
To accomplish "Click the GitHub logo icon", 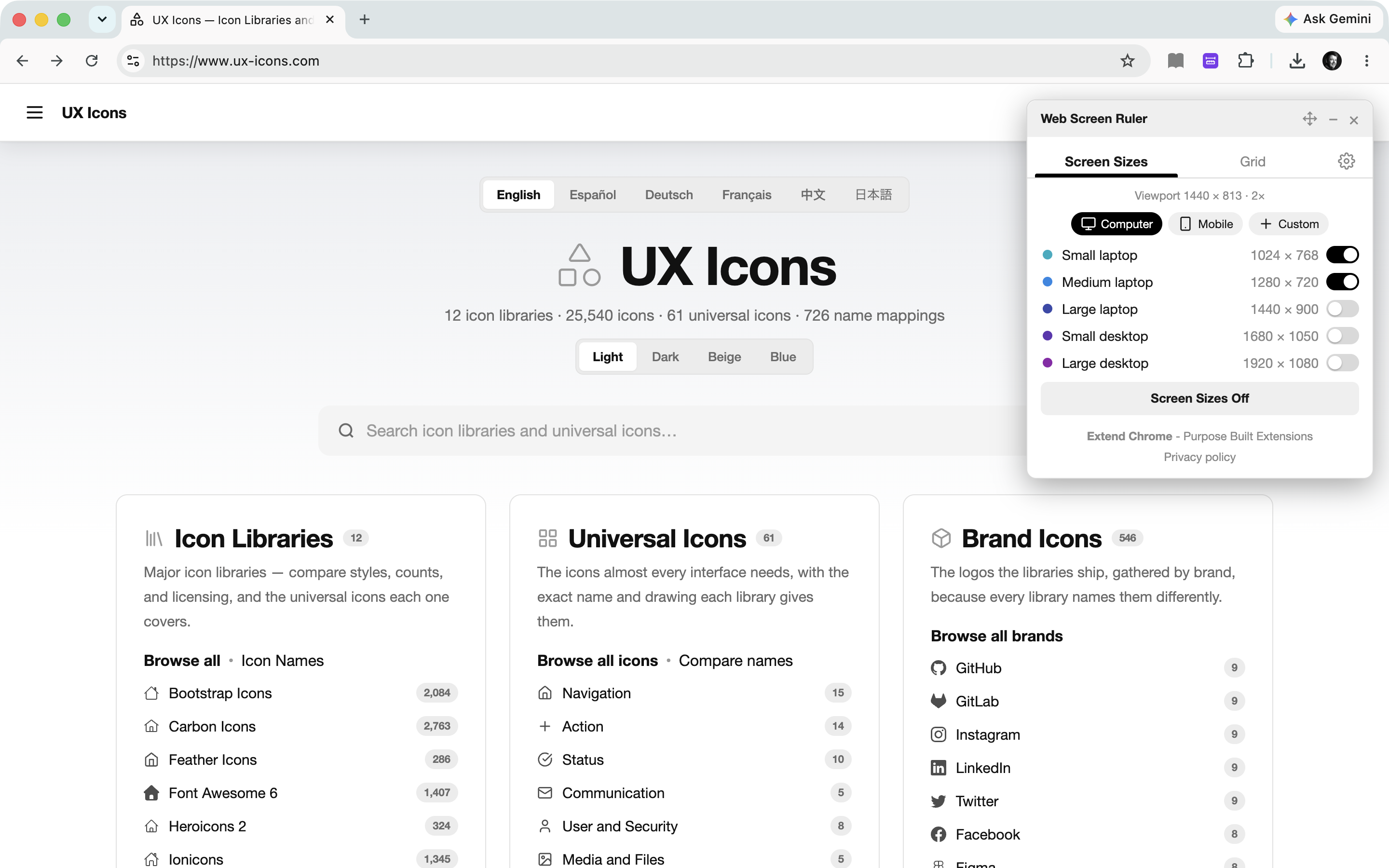I will (939, 668).
